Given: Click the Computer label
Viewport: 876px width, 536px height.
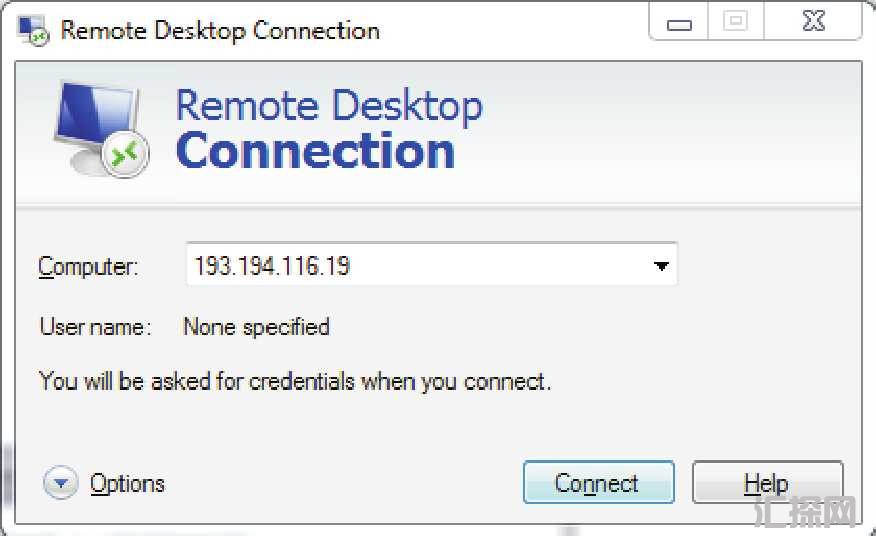Looking at the screenshot, I should [x=88, y=267].
